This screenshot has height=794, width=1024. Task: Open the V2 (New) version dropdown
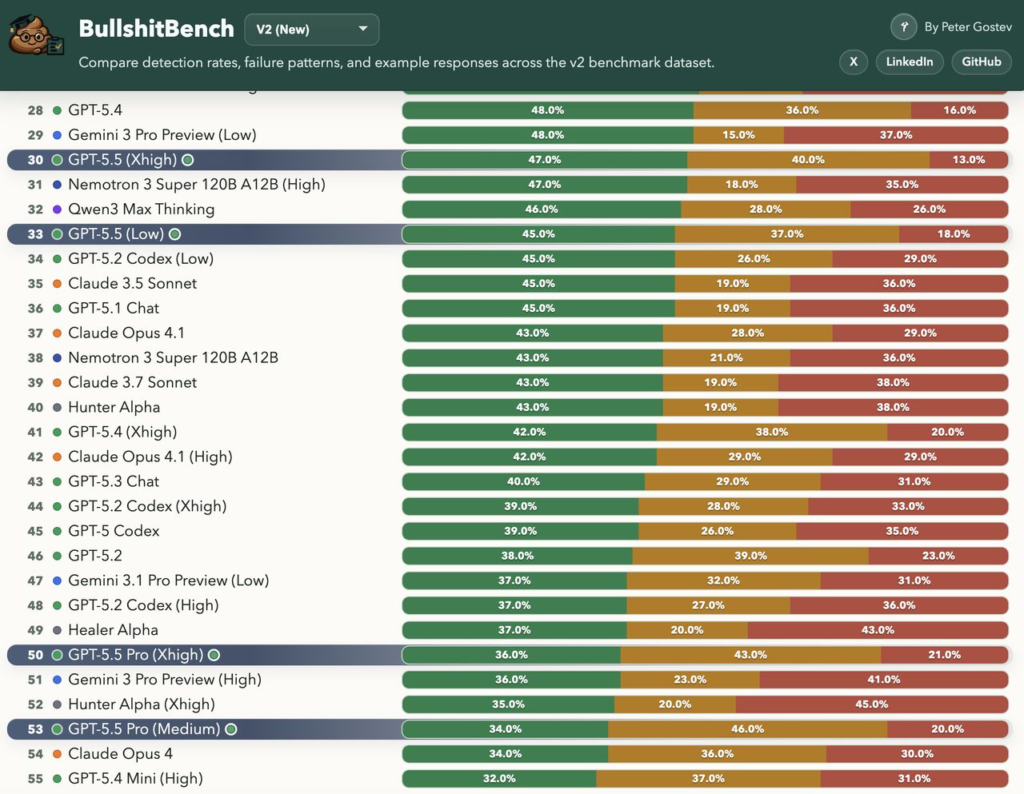[x=311, y=30]
